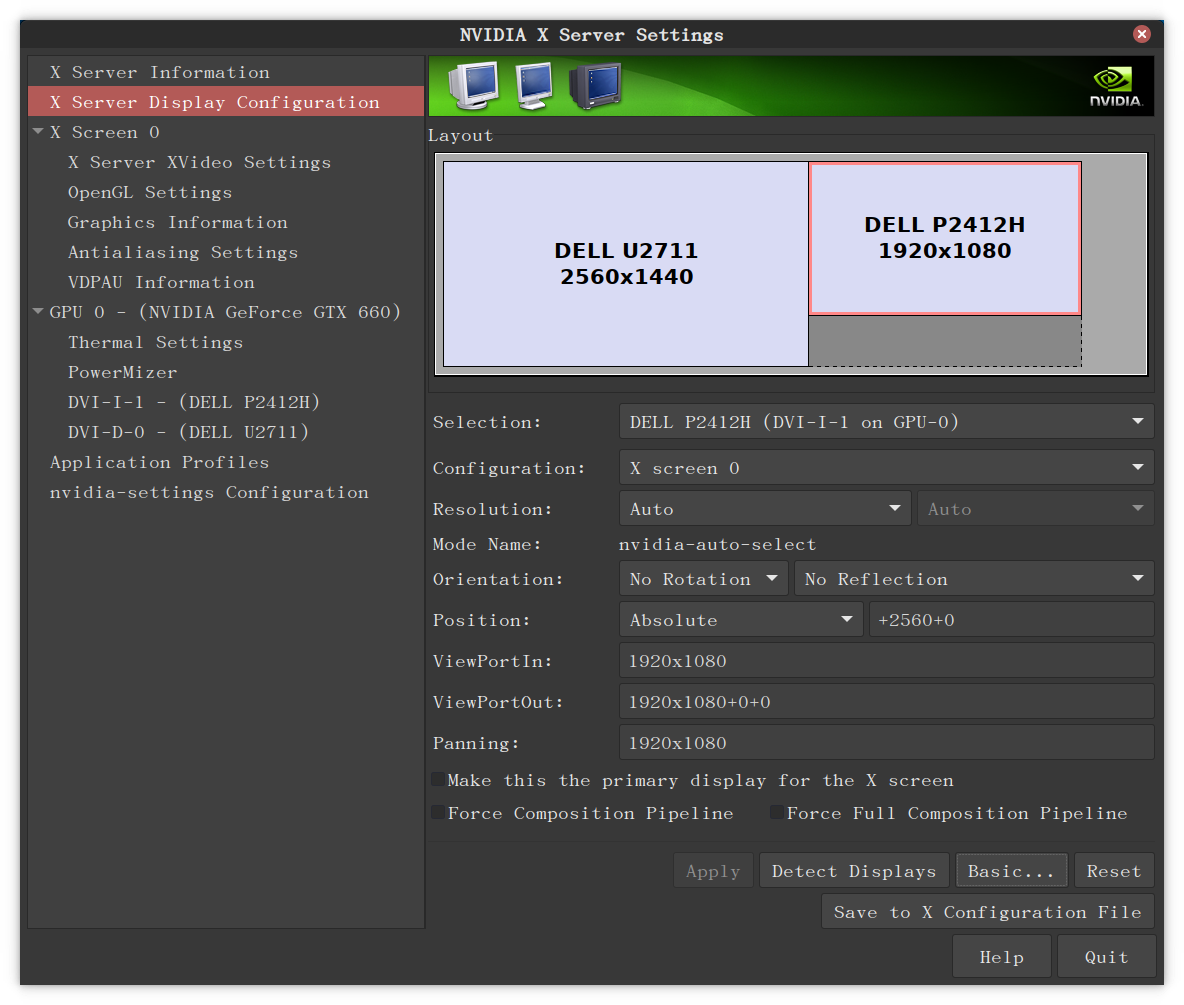Click the Panning 1920x1080 field
This screenshot has height=1005, width=1184.
[x=886, y=742]
